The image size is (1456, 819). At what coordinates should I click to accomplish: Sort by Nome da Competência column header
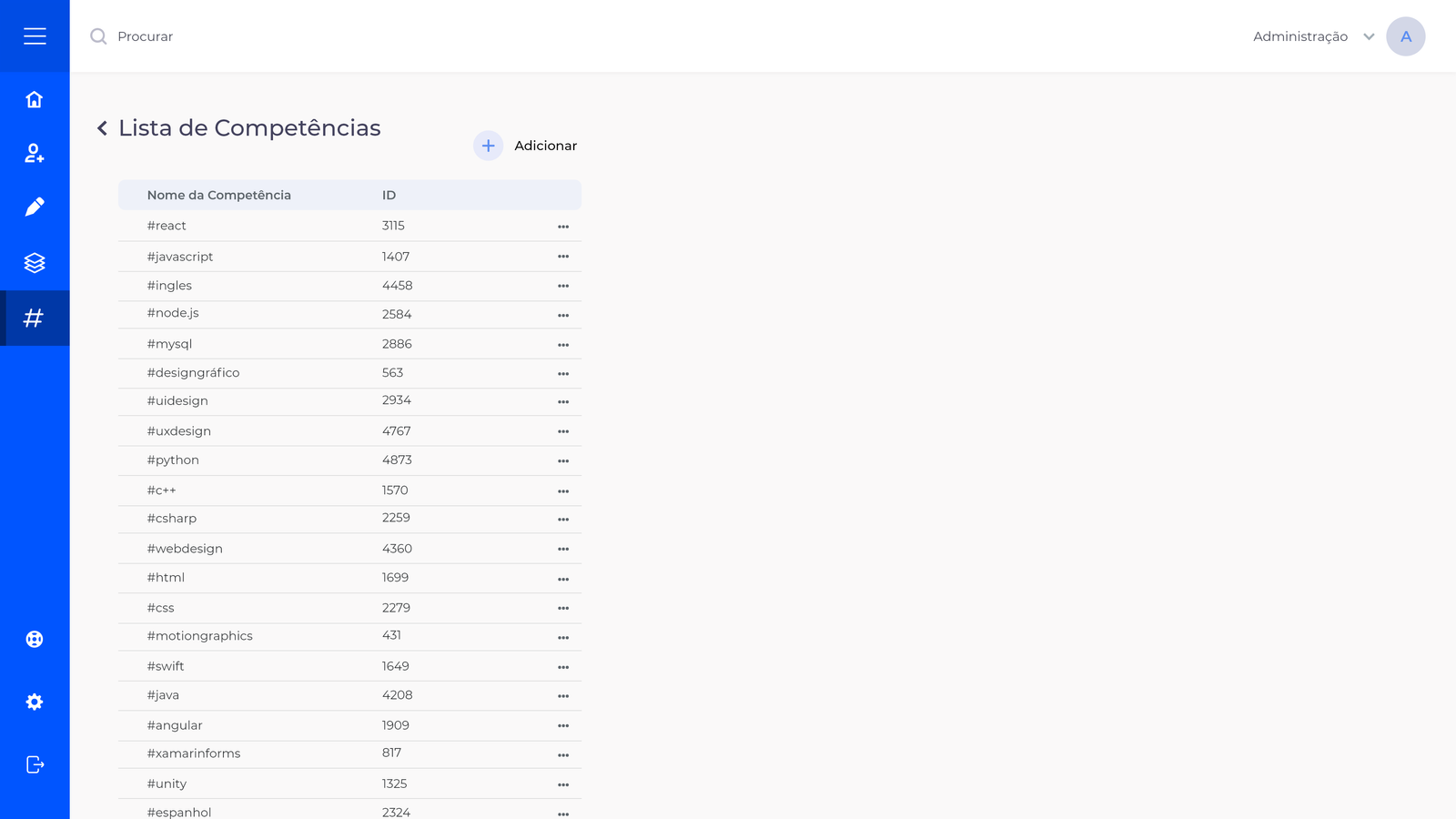click(219, 195)
